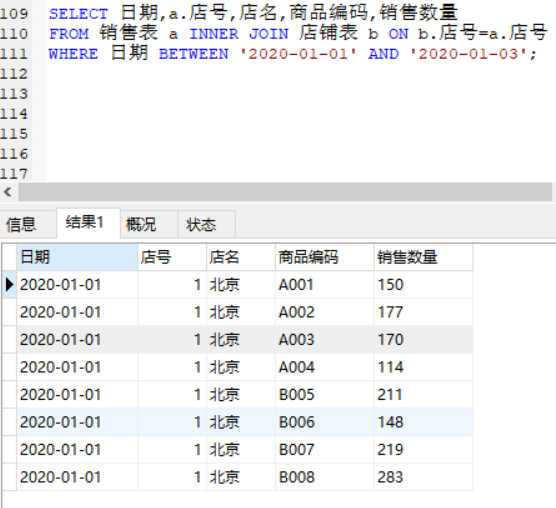Screen dimensions: 556x508
Task: Click the sales quantity cell 177
Action: pyautogui.click(x=423, y=312)
